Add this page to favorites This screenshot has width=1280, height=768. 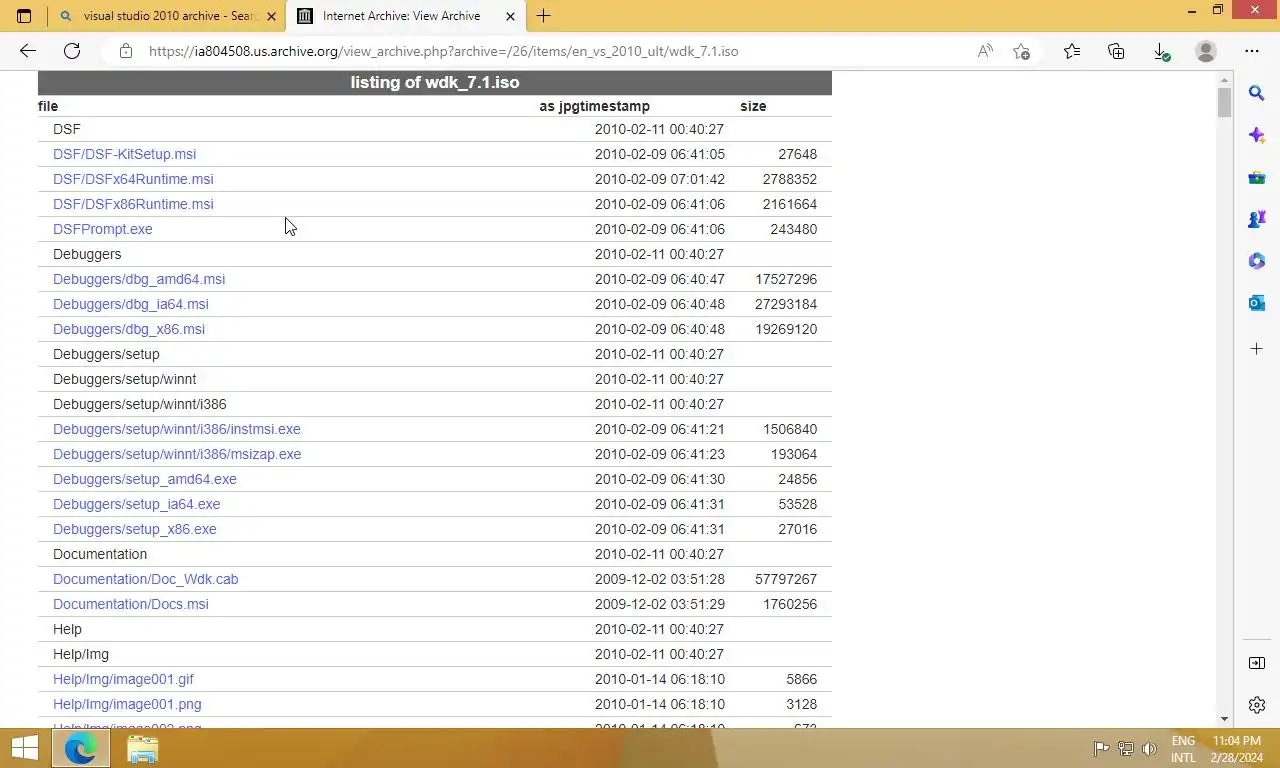(1021, 51)
